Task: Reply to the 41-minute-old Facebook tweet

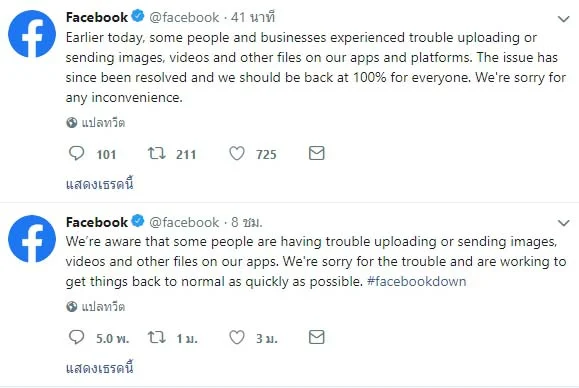Action: point(76,153)
